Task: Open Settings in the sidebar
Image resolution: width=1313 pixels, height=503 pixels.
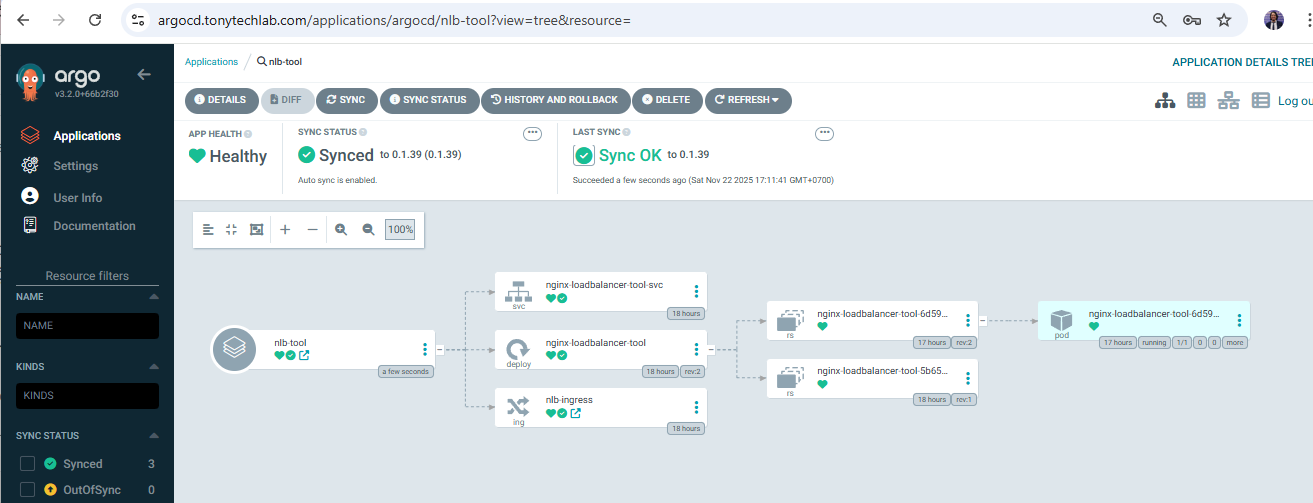Action: click(x=76, y=166)
